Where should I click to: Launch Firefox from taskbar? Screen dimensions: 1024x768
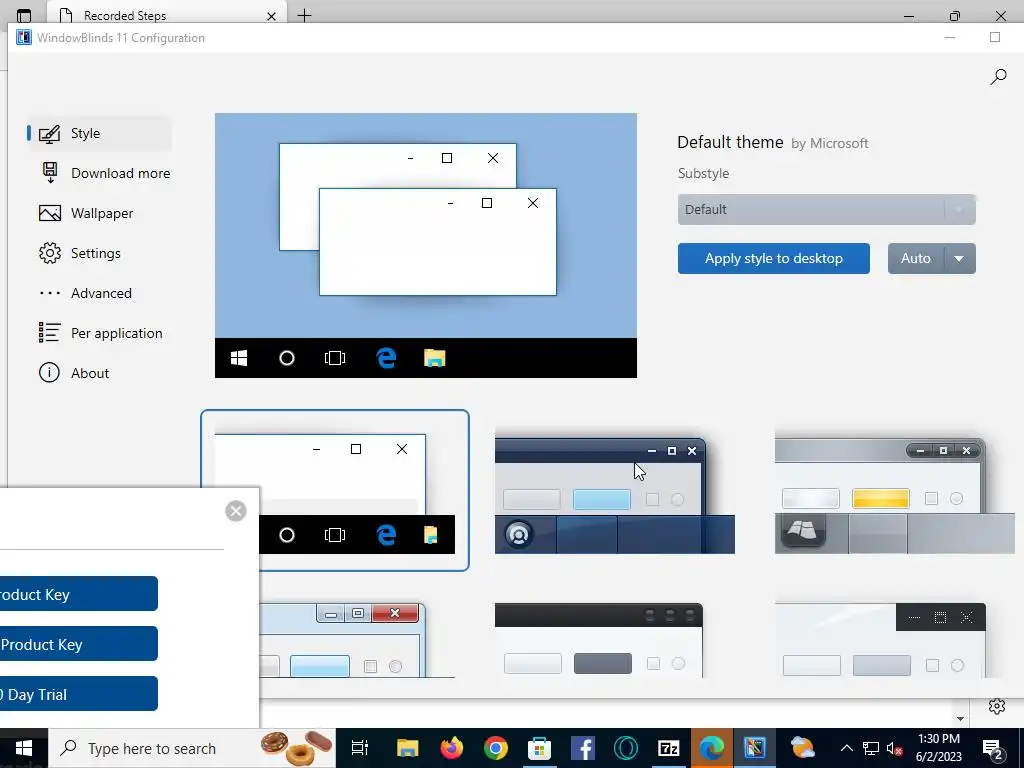point(452,748)
